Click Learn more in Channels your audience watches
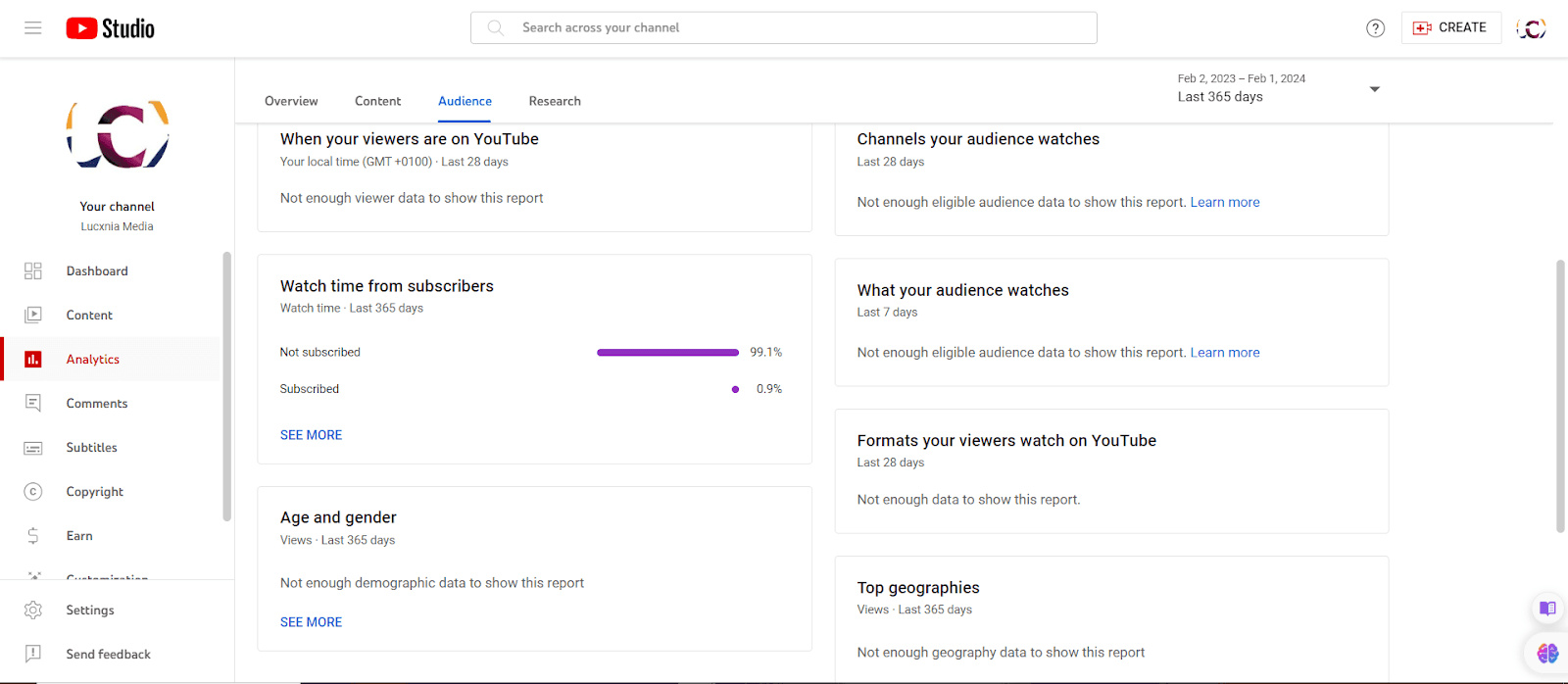The height and width of the screenshot is (684, 1568). 1225,202
